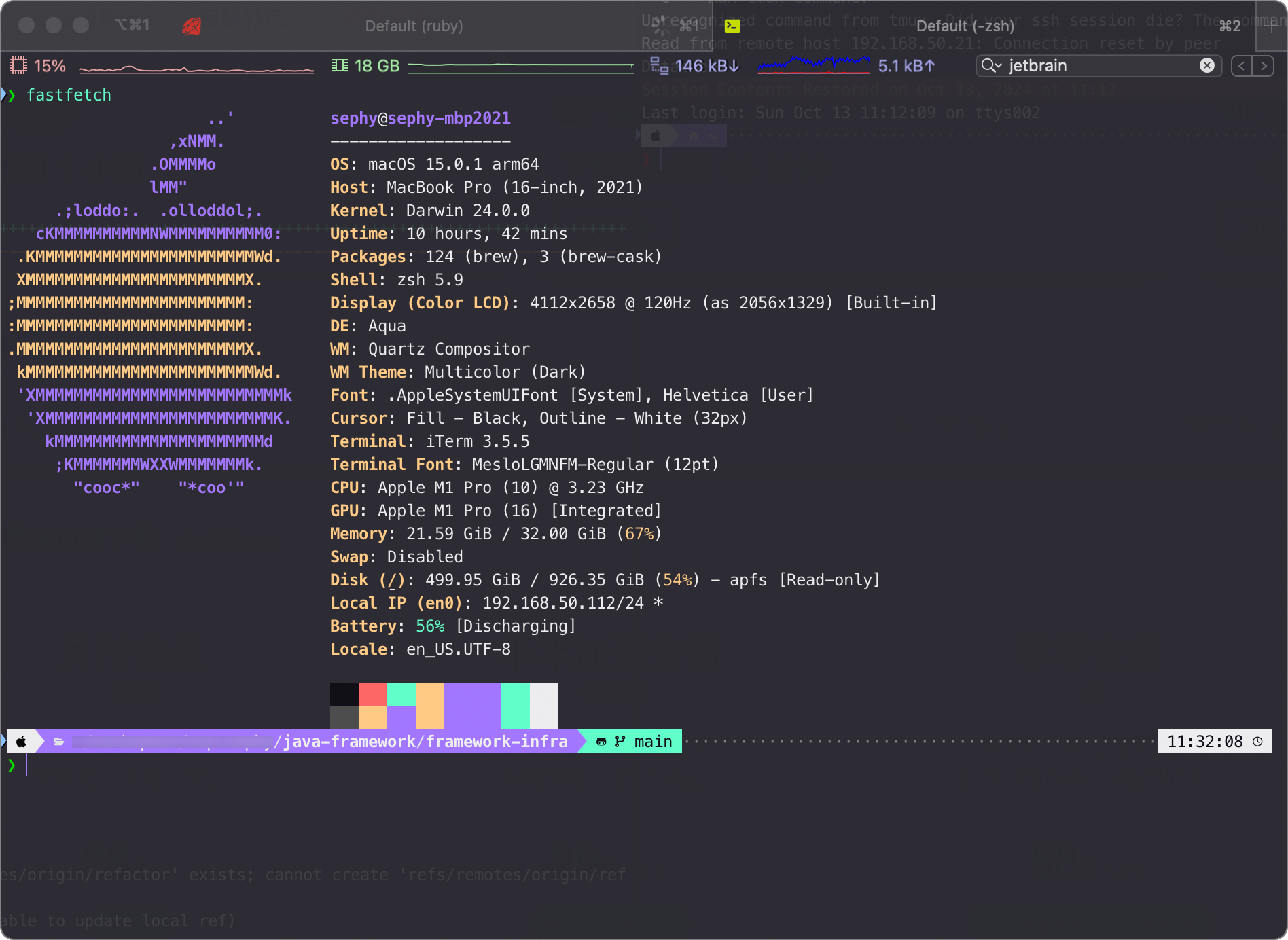Viewport: 1288px width, 940px height.
Task: Click the network icon beside 146 kB
Action: pyautogui.click(x=659, y=66)
